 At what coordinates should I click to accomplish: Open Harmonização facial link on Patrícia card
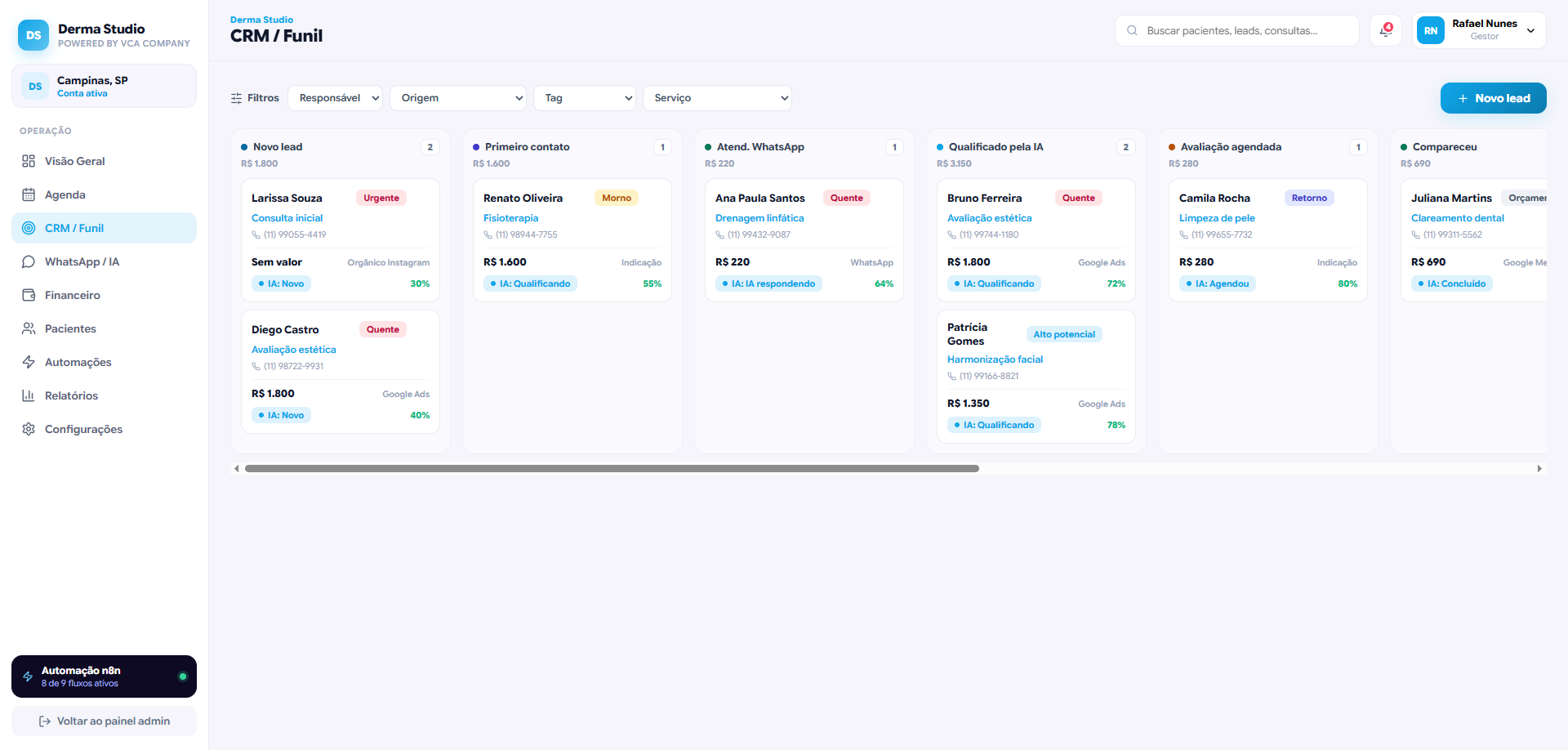995,359
